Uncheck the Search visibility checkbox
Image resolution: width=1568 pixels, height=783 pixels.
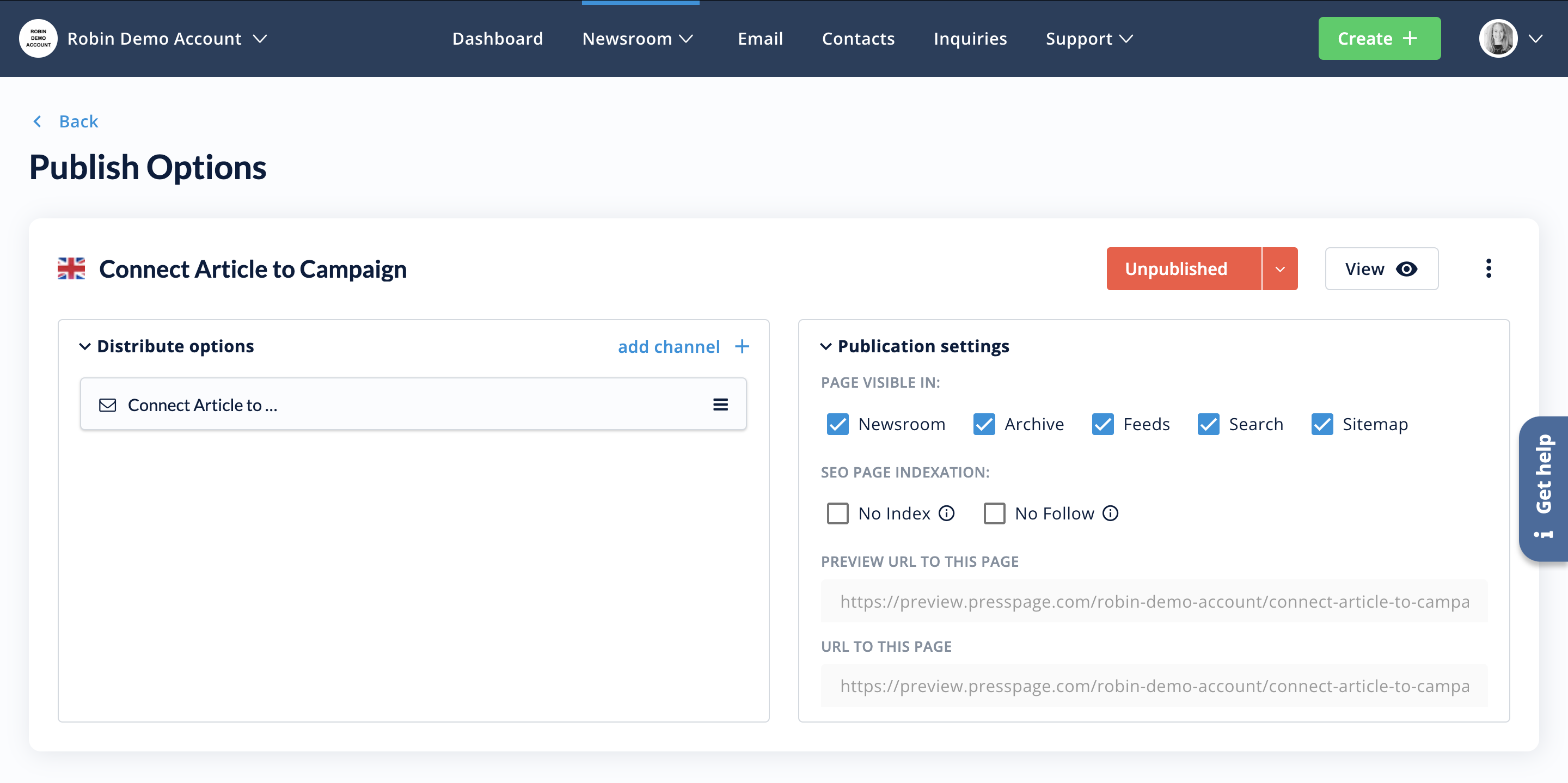[x=1208, y=424]
